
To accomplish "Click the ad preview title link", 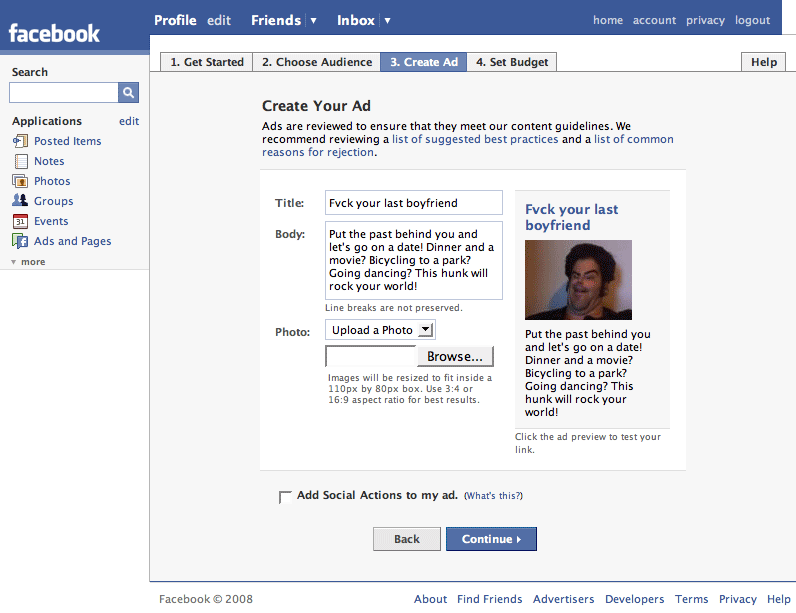I will 571,217.
